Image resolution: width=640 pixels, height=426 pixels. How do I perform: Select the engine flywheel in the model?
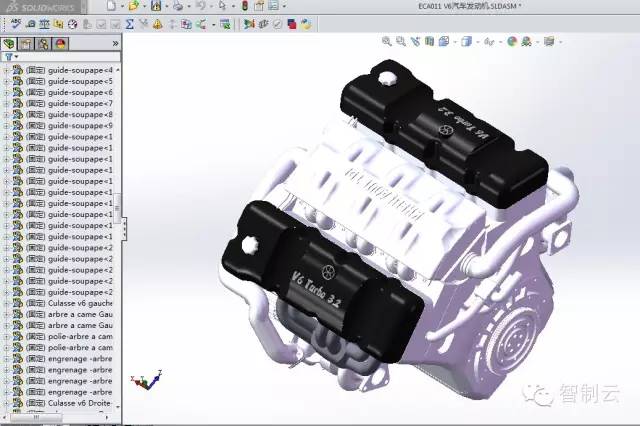[x=511, y=341]
